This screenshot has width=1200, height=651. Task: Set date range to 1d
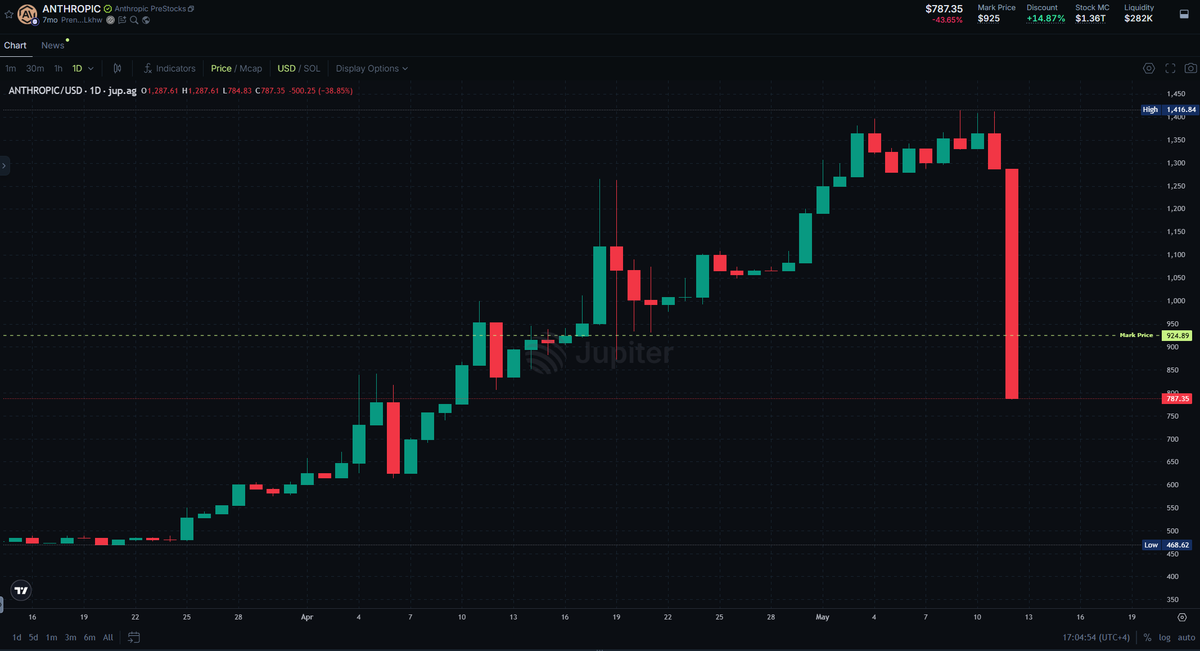[16, 637]
